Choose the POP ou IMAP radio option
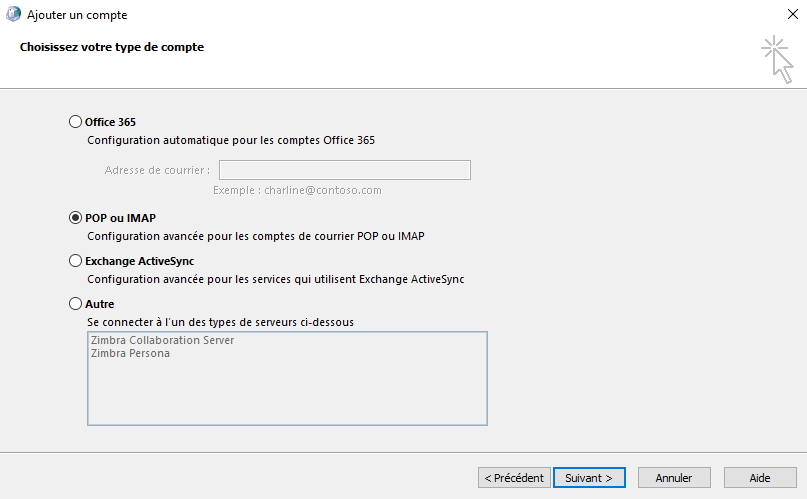The width and height of the screenshot is (807, 499). pos(75,218)
